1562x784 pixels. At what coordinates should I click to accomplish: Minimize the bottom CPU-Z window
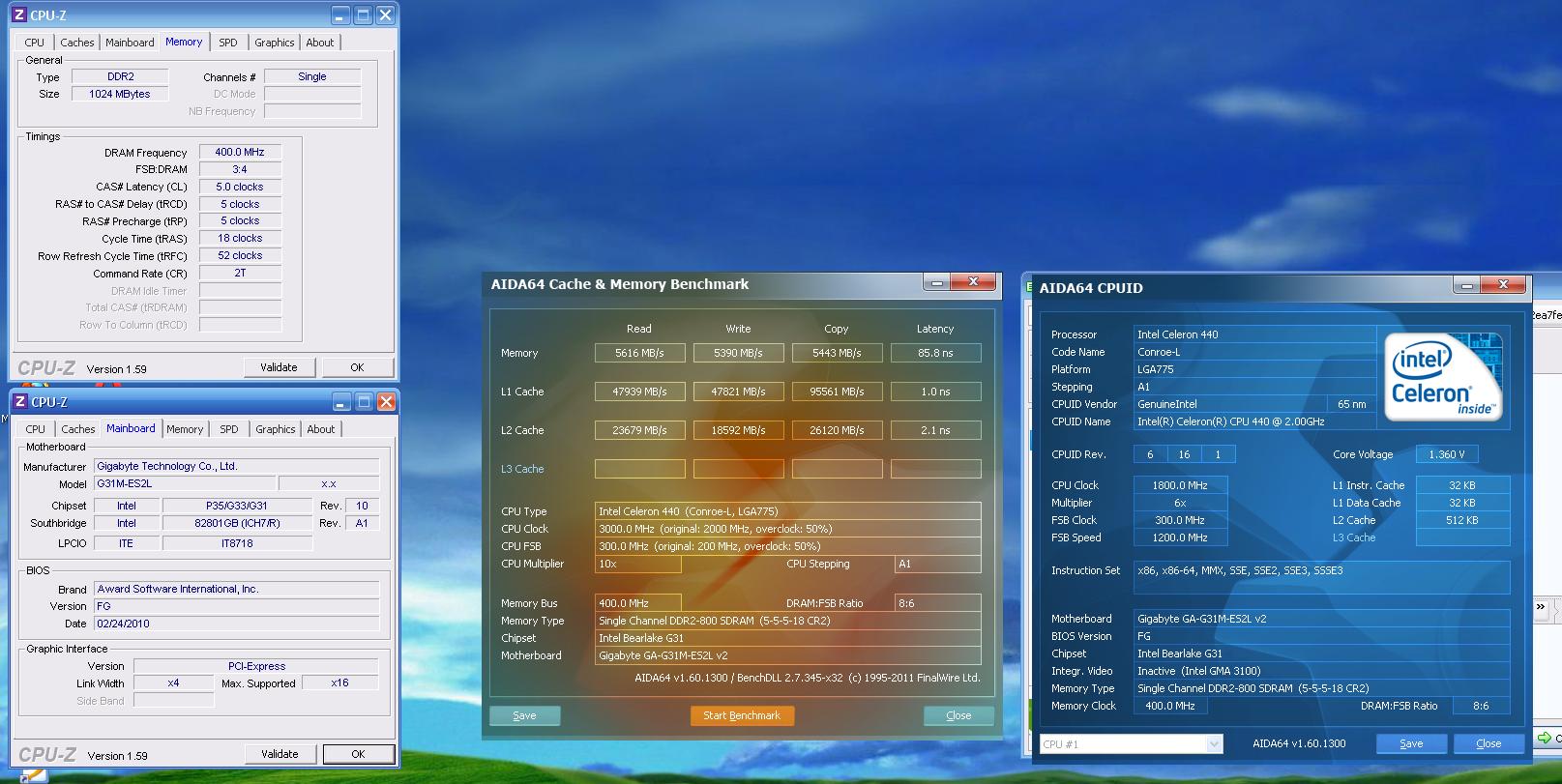(x=341, y=402)
